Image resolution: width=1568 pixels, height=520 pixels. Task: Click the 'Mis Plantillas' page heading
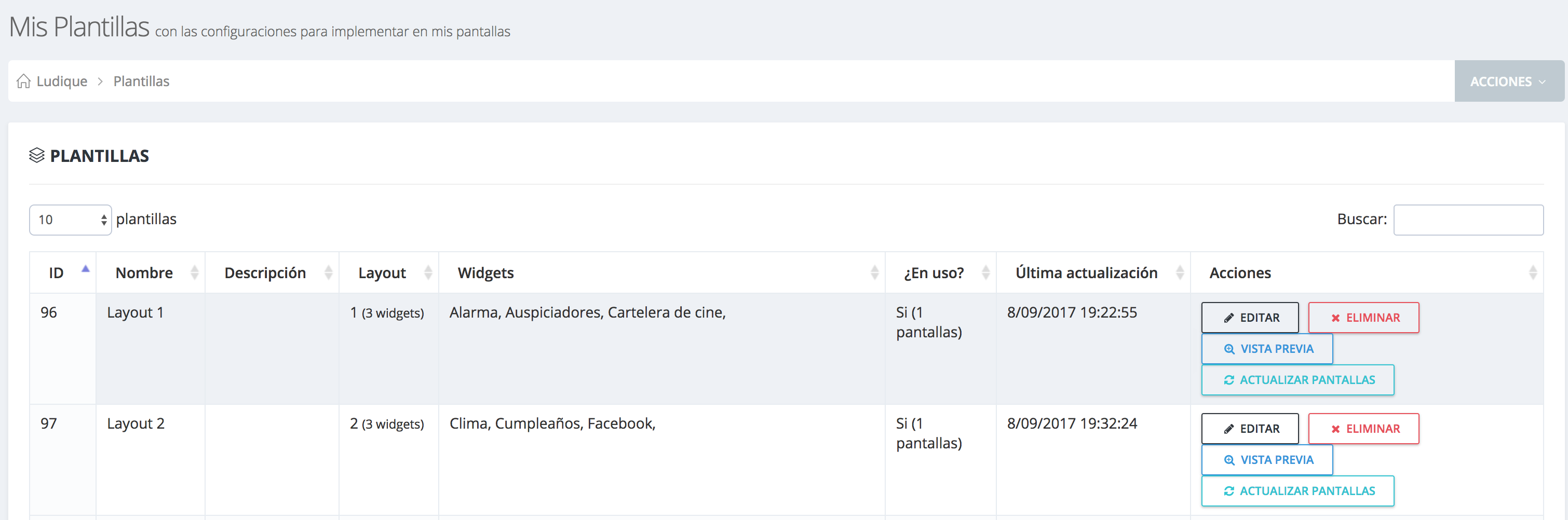click(x=79, y=27)
